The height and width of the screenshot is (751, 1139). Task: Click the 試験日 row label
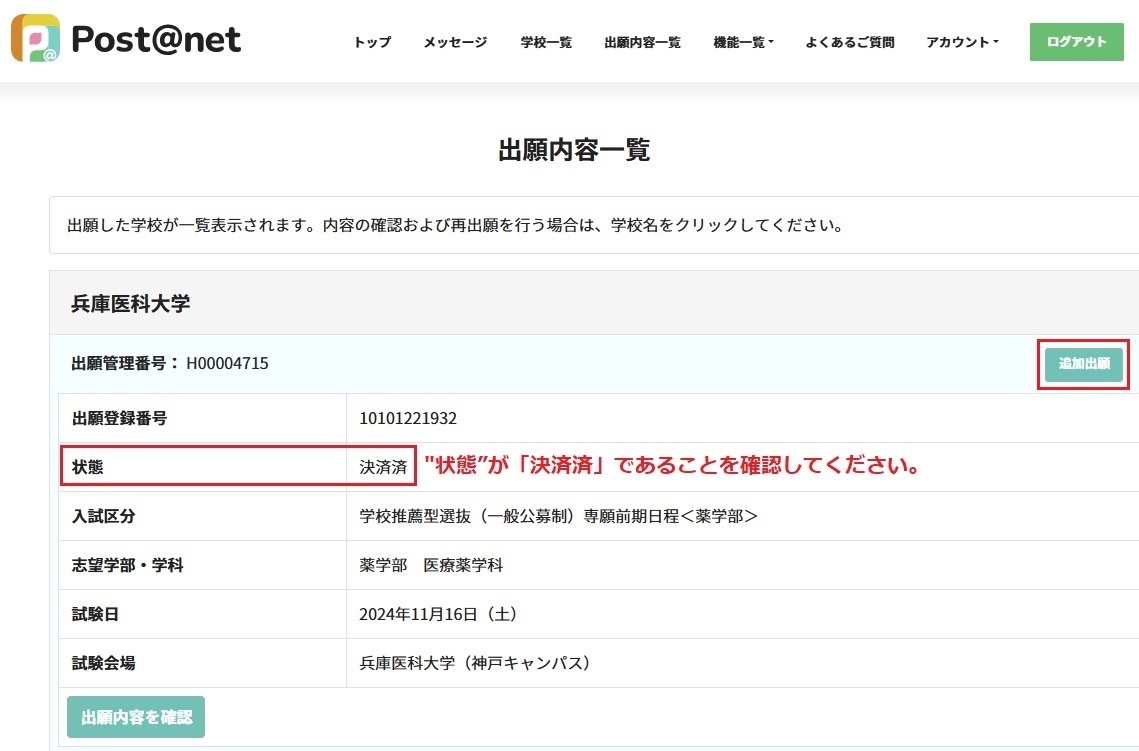(x=95, y=614)
